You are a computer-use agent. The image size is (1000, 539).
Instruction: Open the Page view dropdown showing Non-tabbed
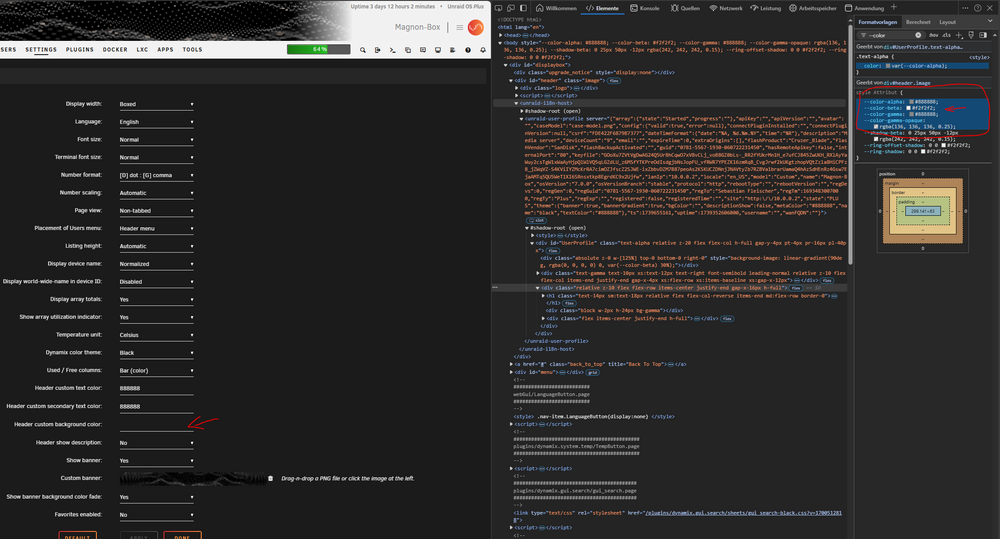156,210
